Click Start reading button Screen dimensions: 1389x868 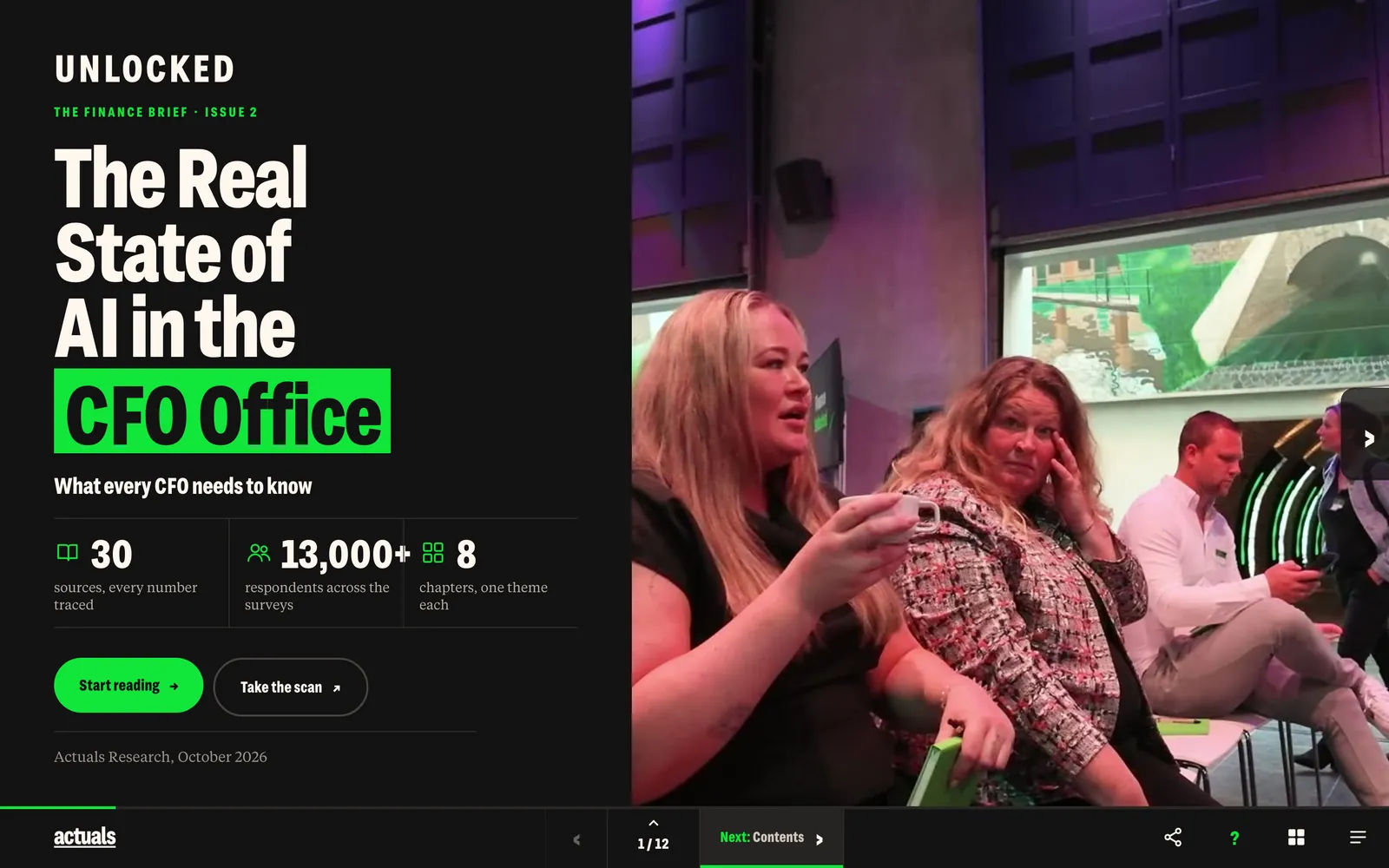click(x=128, y=686)
